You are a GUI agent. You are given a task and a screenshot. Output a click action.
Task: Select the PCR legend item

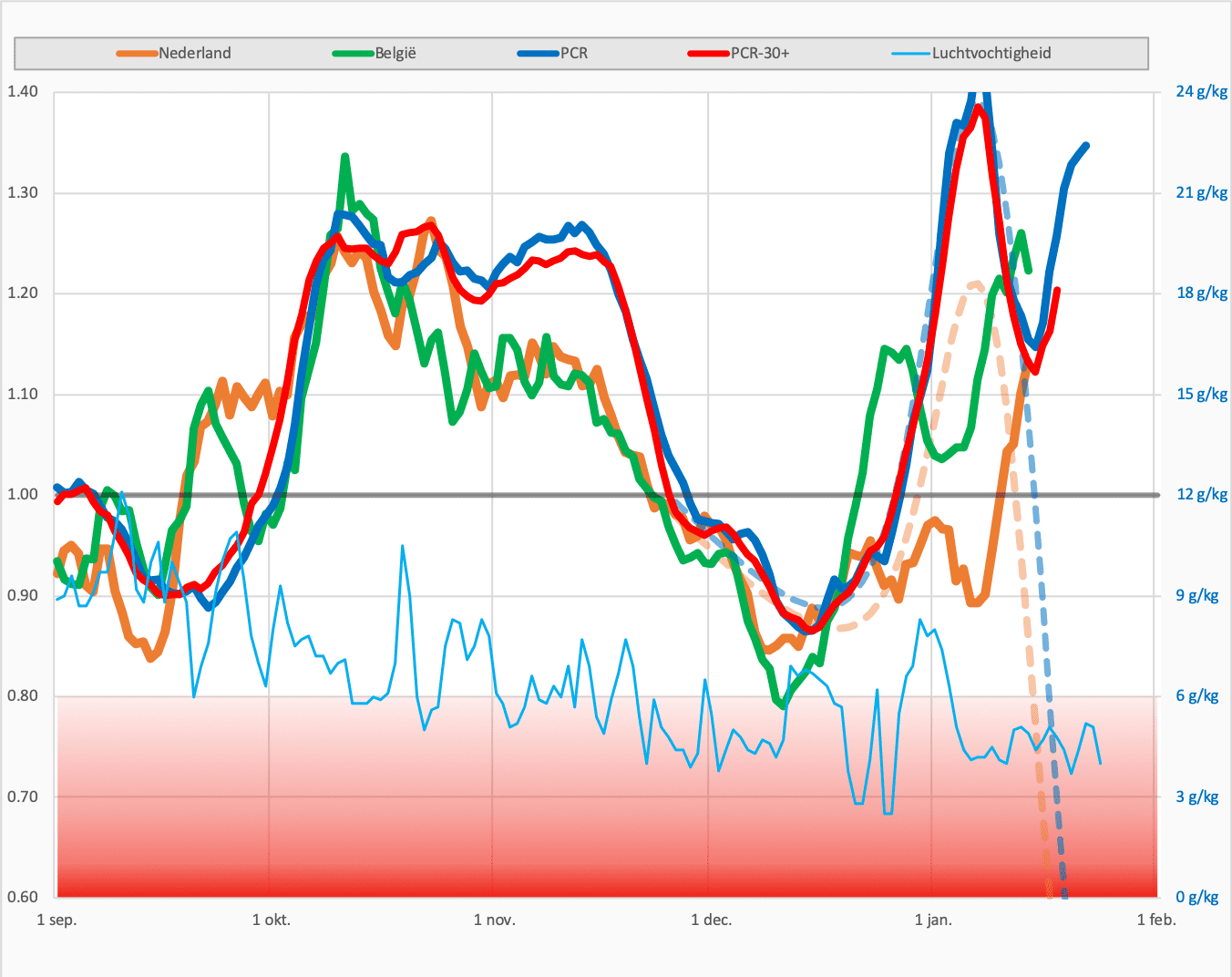click(553, 53)
